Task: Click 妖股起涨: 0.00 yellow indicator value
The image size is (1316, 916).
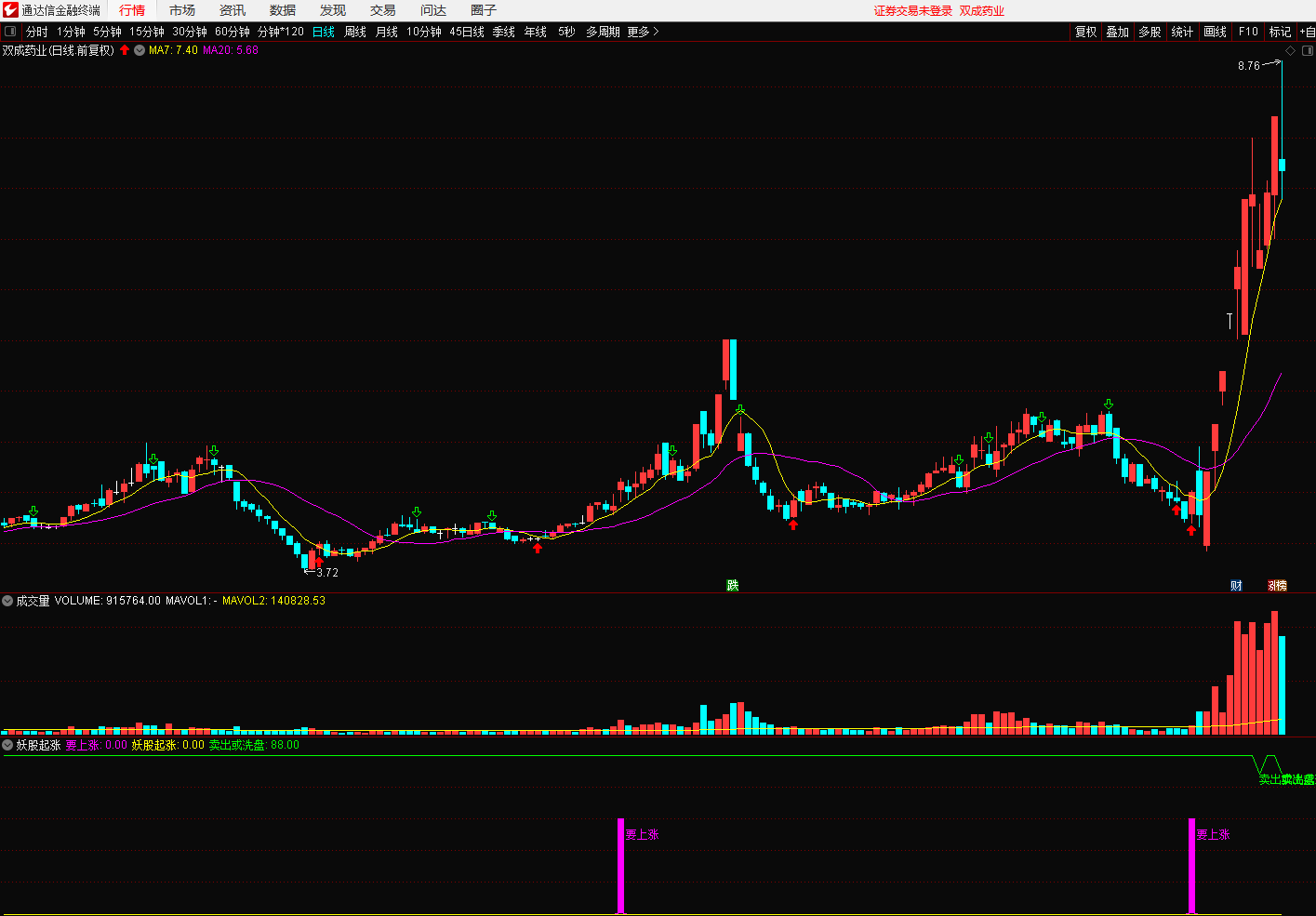Action: click(167, 745)
